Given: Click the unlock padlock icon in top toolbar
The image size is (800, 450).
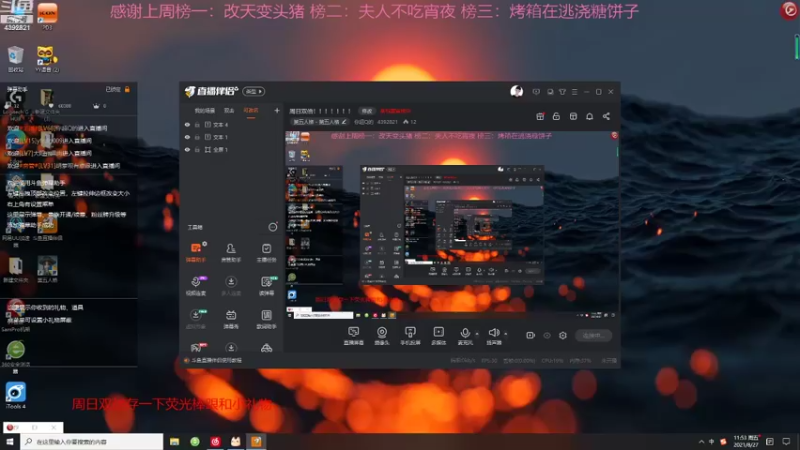Looking at the screenshot, I should pyautogui.click(x=556, y=116).
